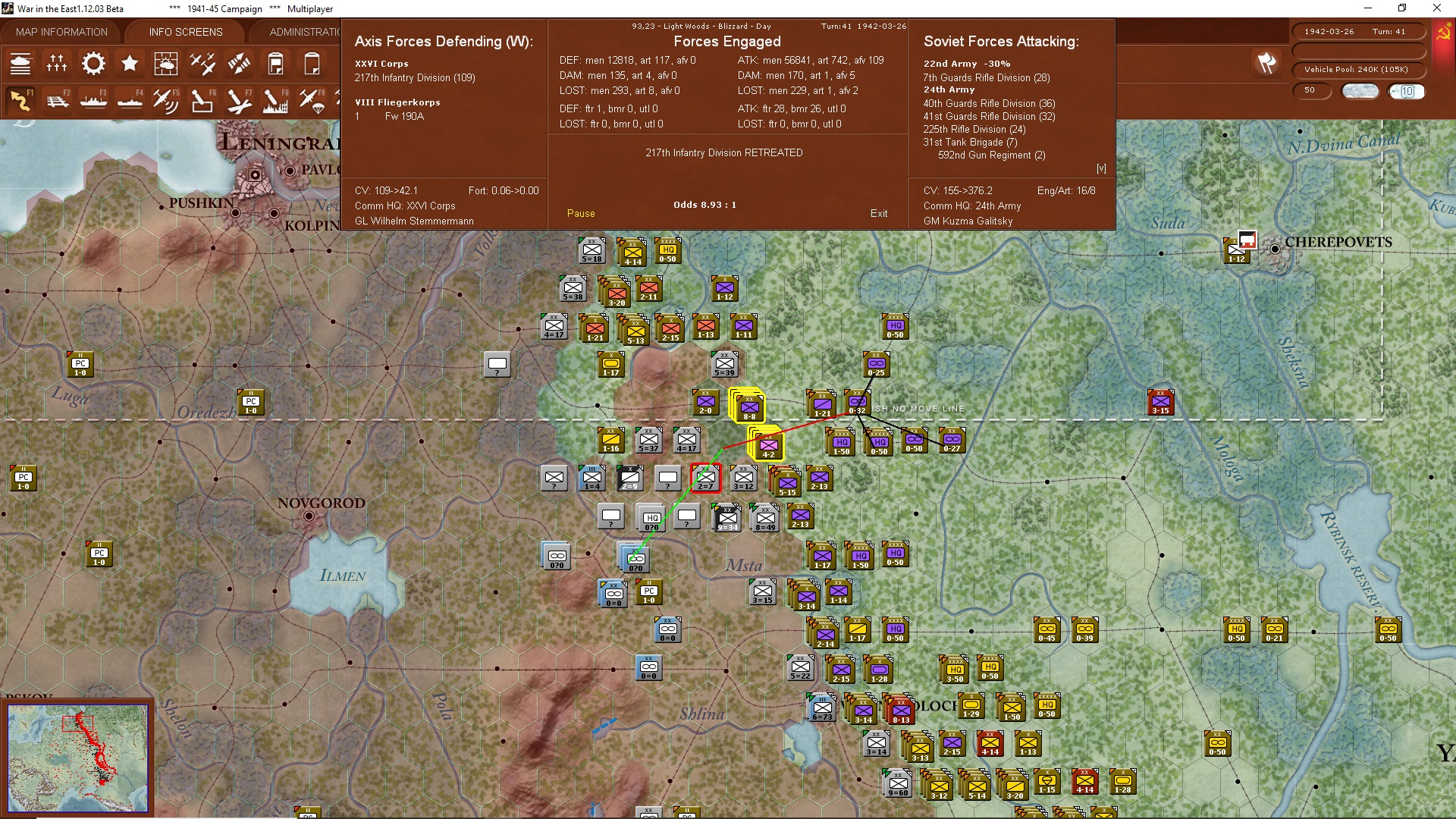Click the Cherepovets city marker
The image size is (1456, 819).
(1276, 249)
